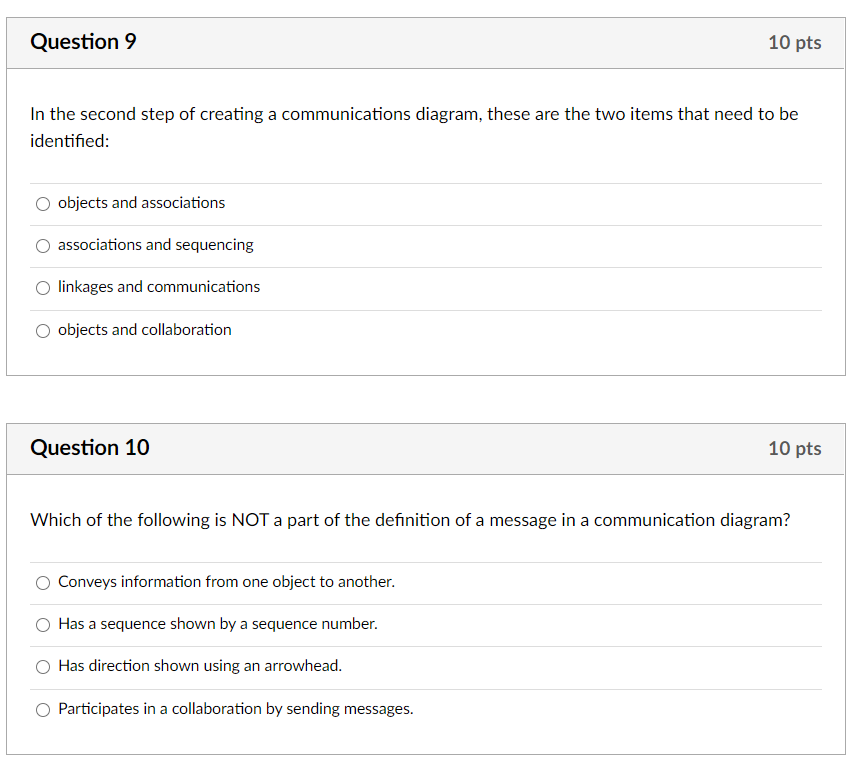The height and width of the screenshot is (761, 854).
Task: Select radio for 'Participates in a collaboration'
Action: point(43,710)
